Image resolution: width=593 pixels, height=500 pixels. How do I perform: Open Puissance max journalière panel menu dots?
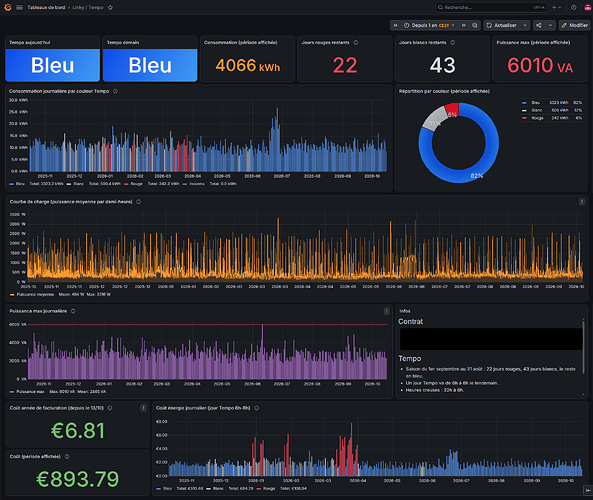click(386, 311)
